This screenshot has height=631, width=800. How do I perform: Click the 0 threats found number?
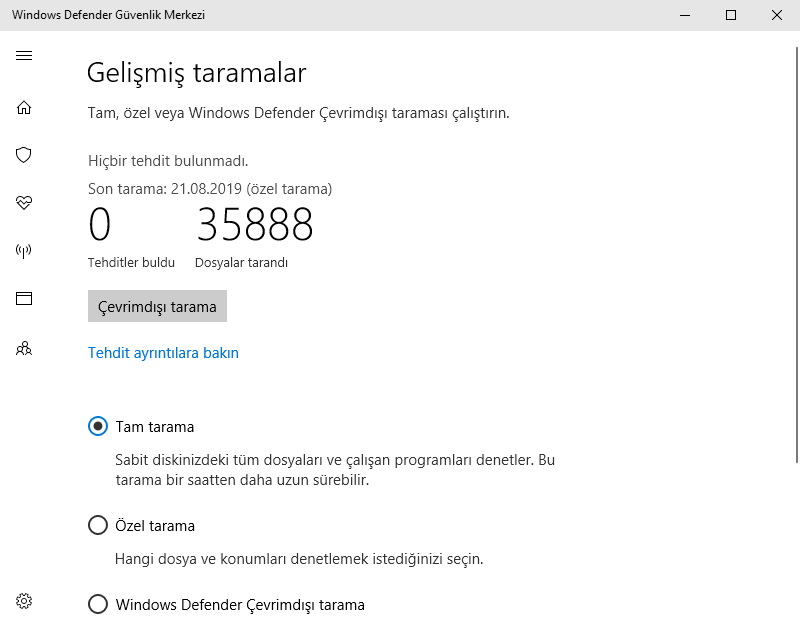point(99,224)
